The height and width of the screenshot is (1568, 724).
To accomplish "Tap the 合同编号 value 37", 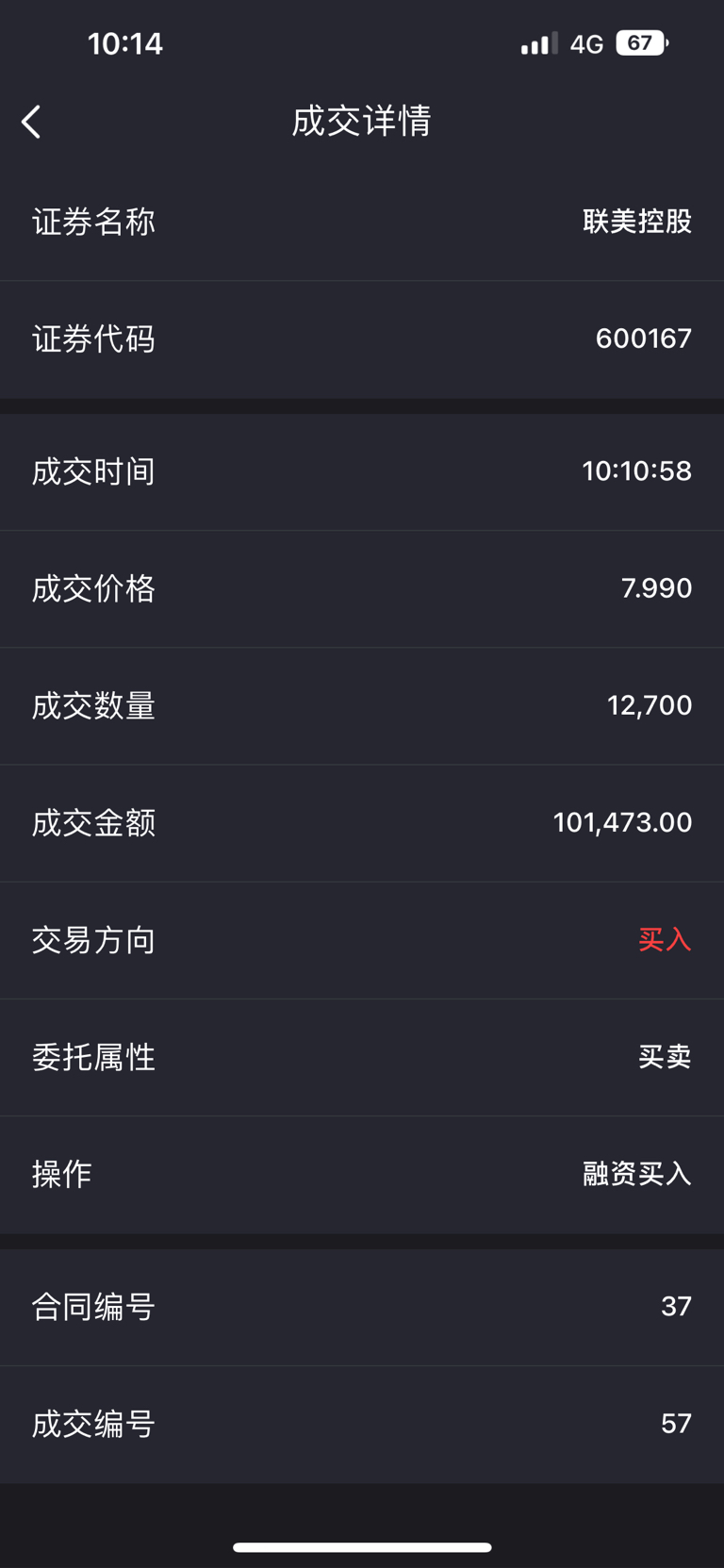I will point(676,1306).
